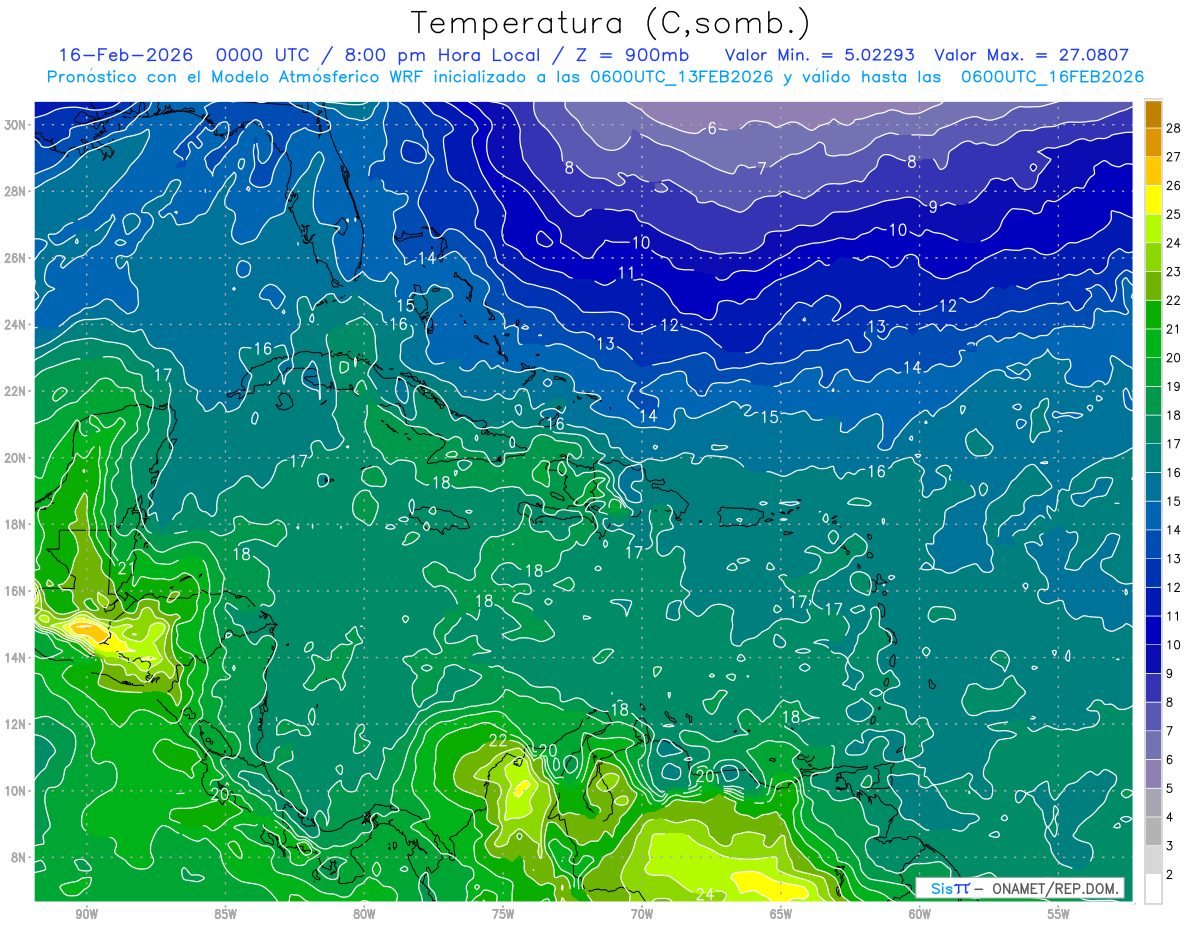The width and height of the screenshot is (1200, 927).
Task: Click the '11' contour label on the map
Action: (627, 273)
